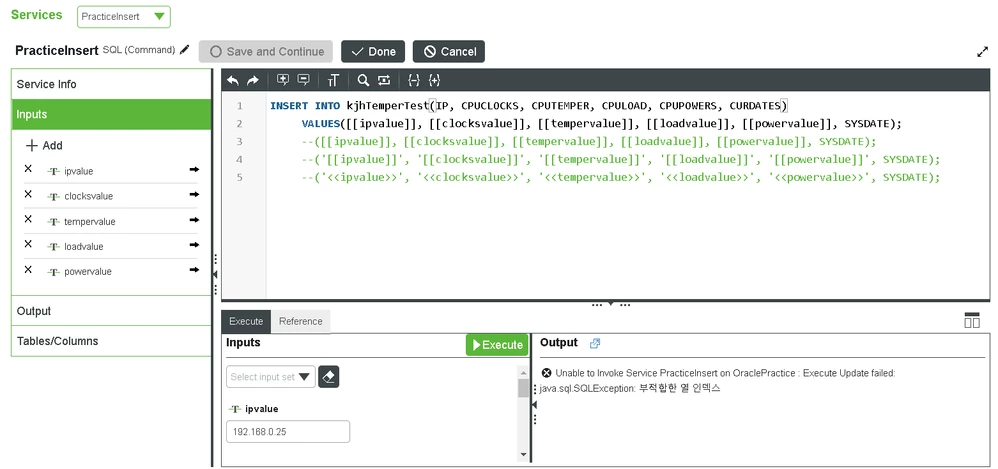Expand all code with the {+} icon
The width and height of the screenshot is (998, 469).
[x=434, y=80]
